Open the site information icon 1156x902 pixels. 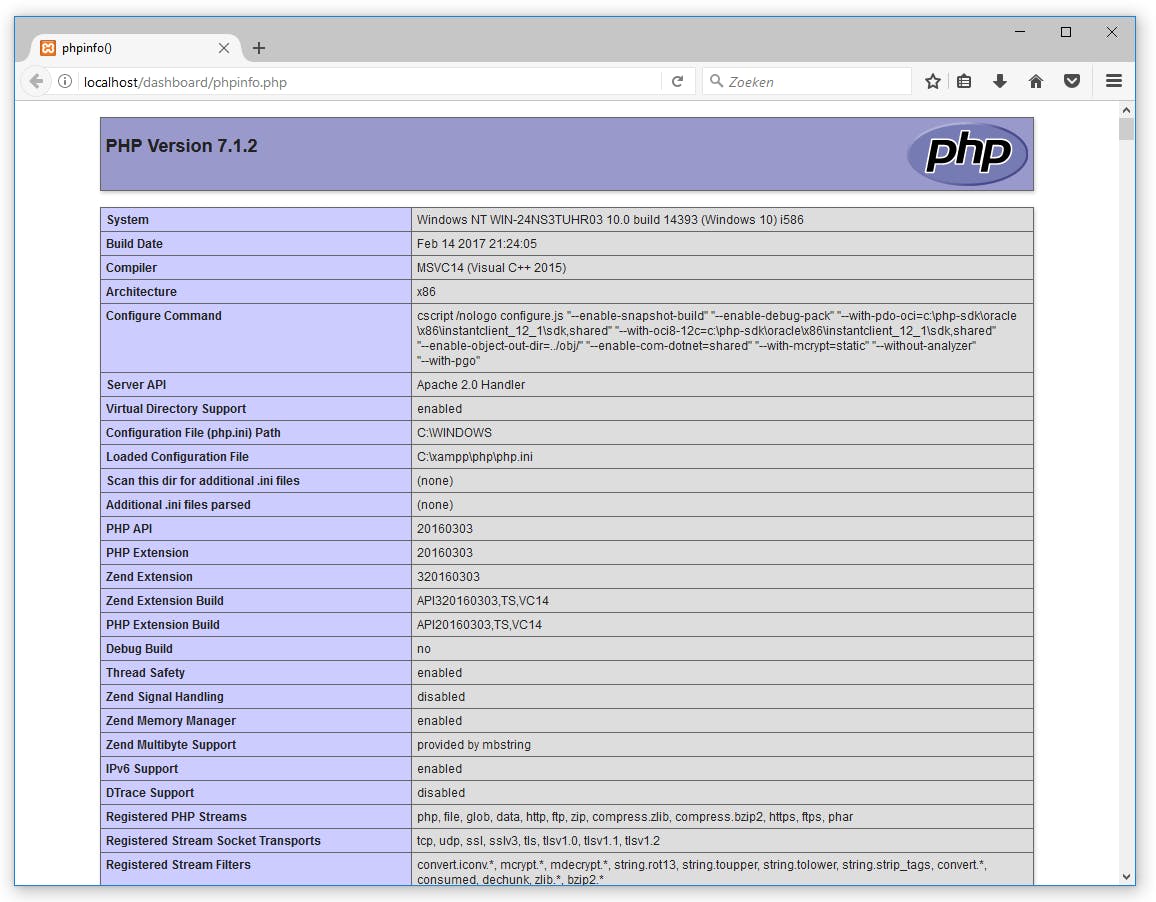click(x=65, y=81)
